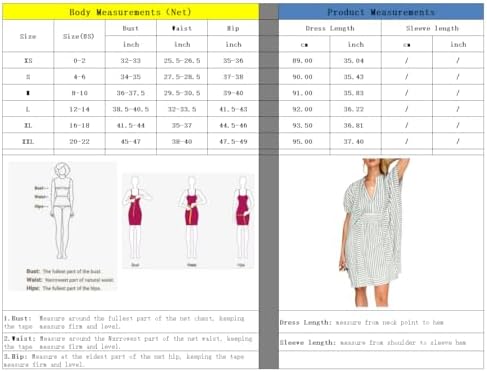The width and height of the screenshot is (487, 372).
Task: Select the Sleeve length column header
Action: (x=432, y=28)
